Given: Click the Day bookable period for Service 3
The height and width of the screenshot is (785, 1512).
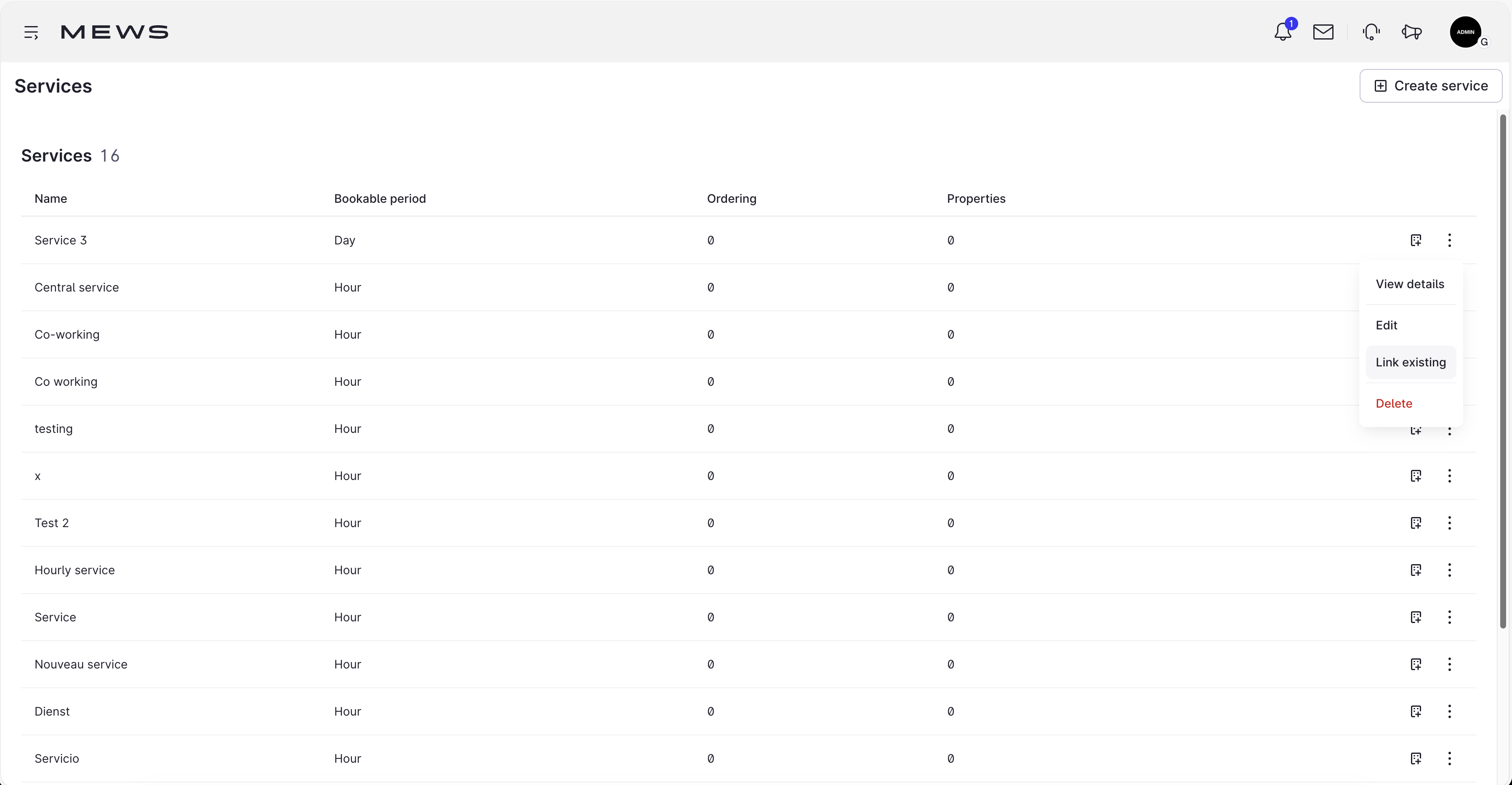Looking at the screenshot, I should [345, 241].
